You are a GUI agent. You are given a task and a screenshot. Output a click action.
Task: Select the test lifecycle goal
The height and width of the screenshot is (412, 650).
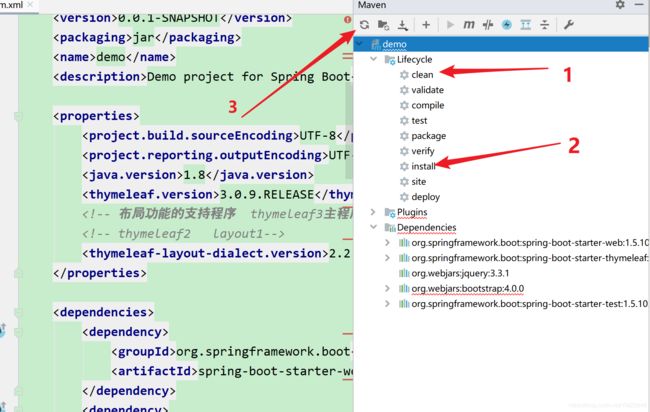[419, 121]
